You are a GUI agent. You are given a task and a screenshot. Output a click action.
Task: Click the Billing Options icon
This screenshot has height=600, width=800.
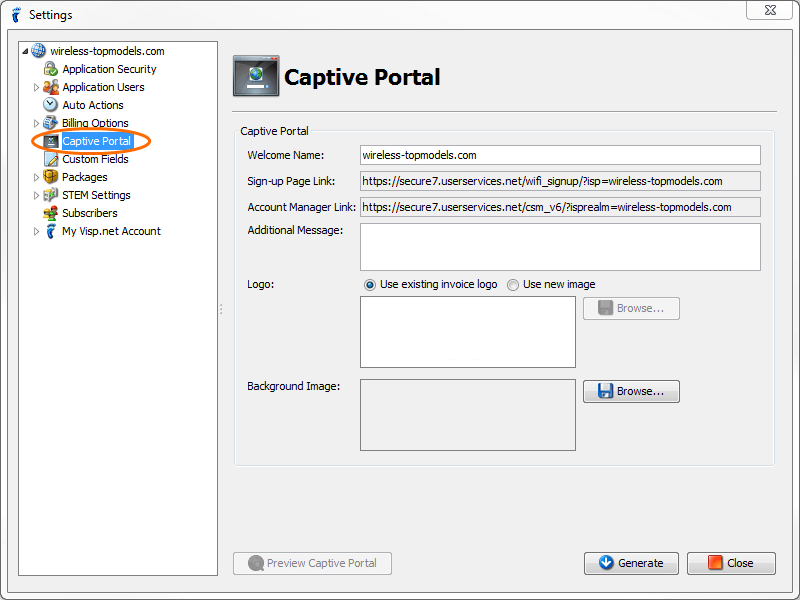[x=51, y=123]
